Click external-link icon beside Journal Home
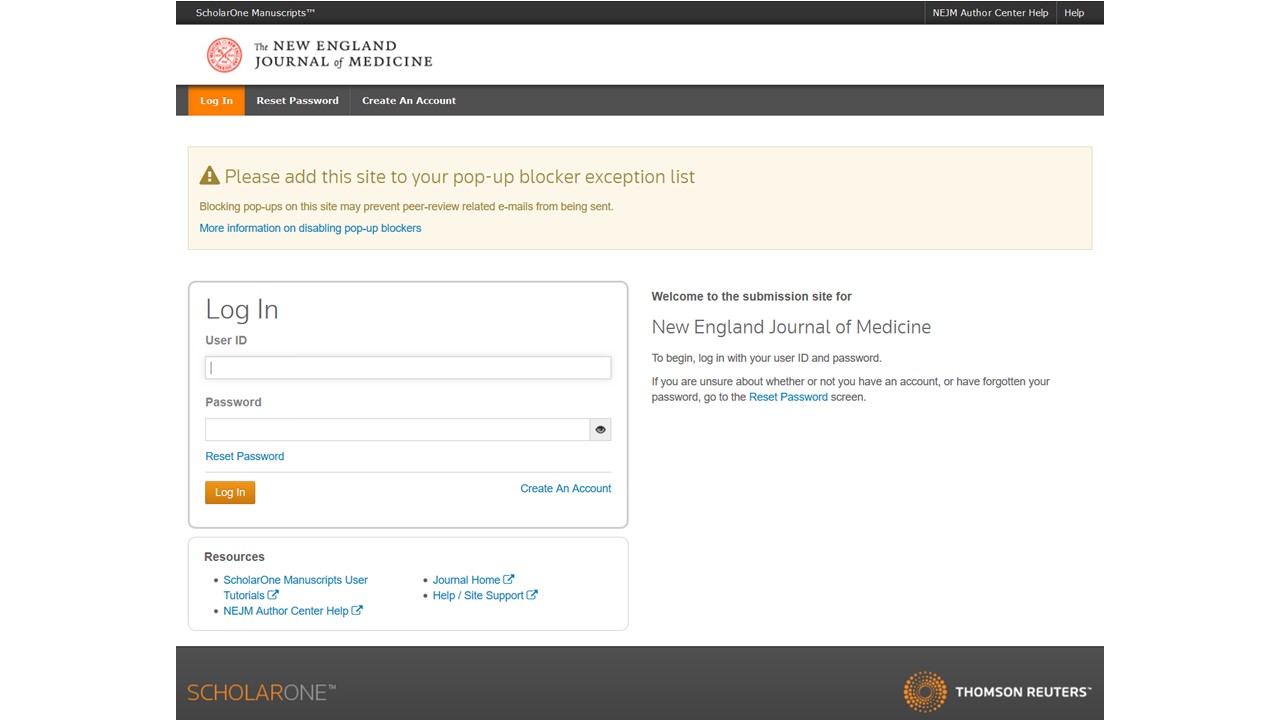This screenshot has width=1280, height=720. click(x=509, y=579)
